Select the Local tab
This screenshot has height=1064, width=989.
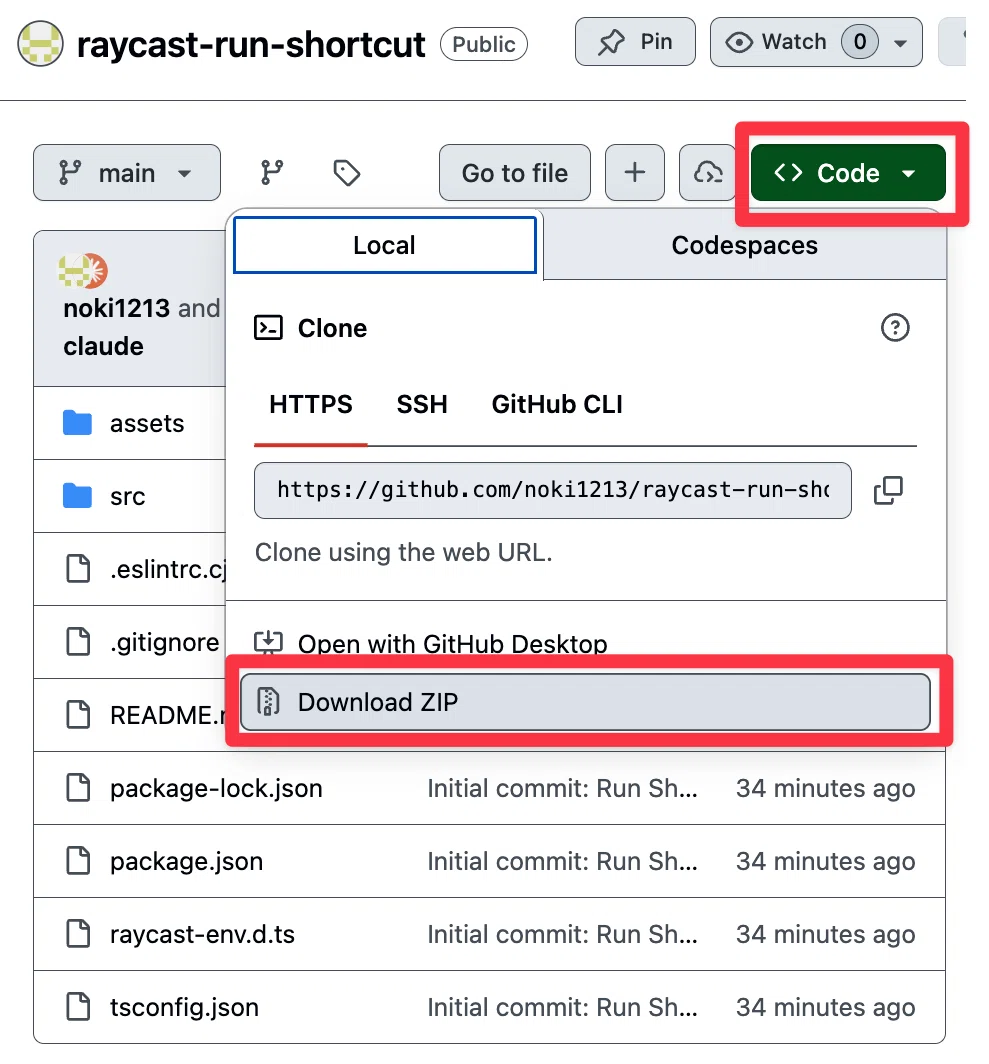point(385,245)
